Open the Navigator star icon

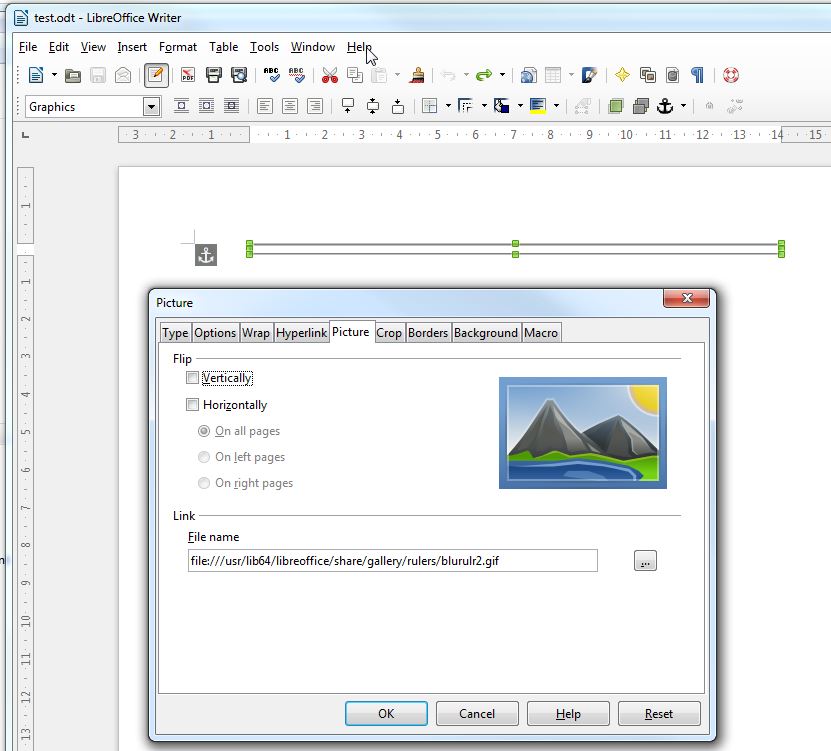621,75
